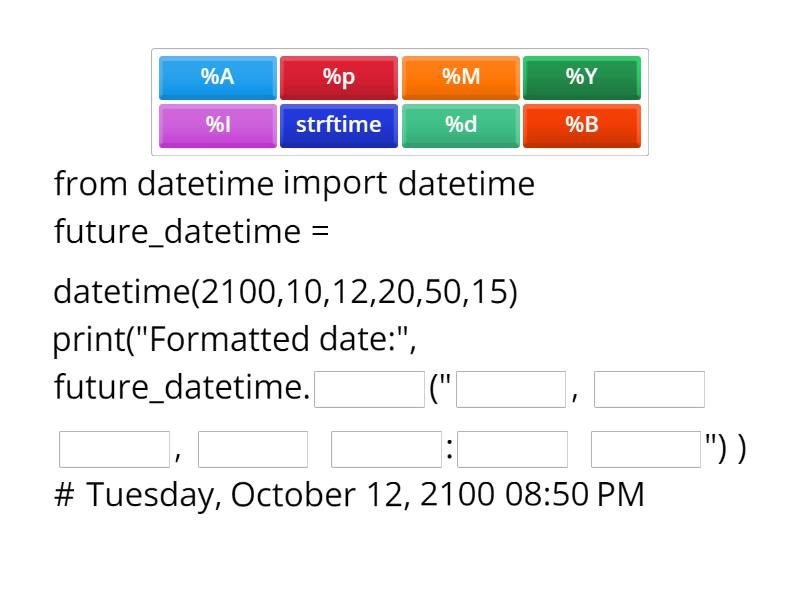Click the blank after the colon
Image resolution: width=800 pixels, height=600 pixels.
click(x=514, y=448)
